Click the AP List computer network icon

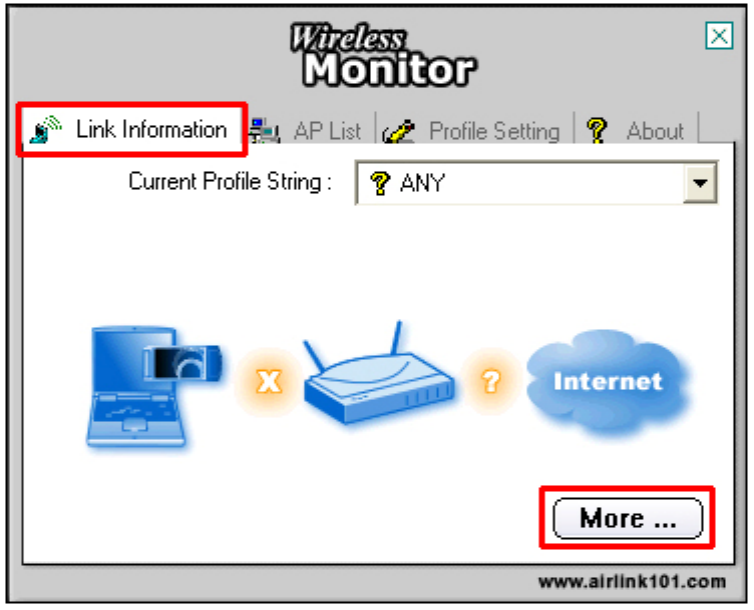pyautogui.click(x=264, y=130)
